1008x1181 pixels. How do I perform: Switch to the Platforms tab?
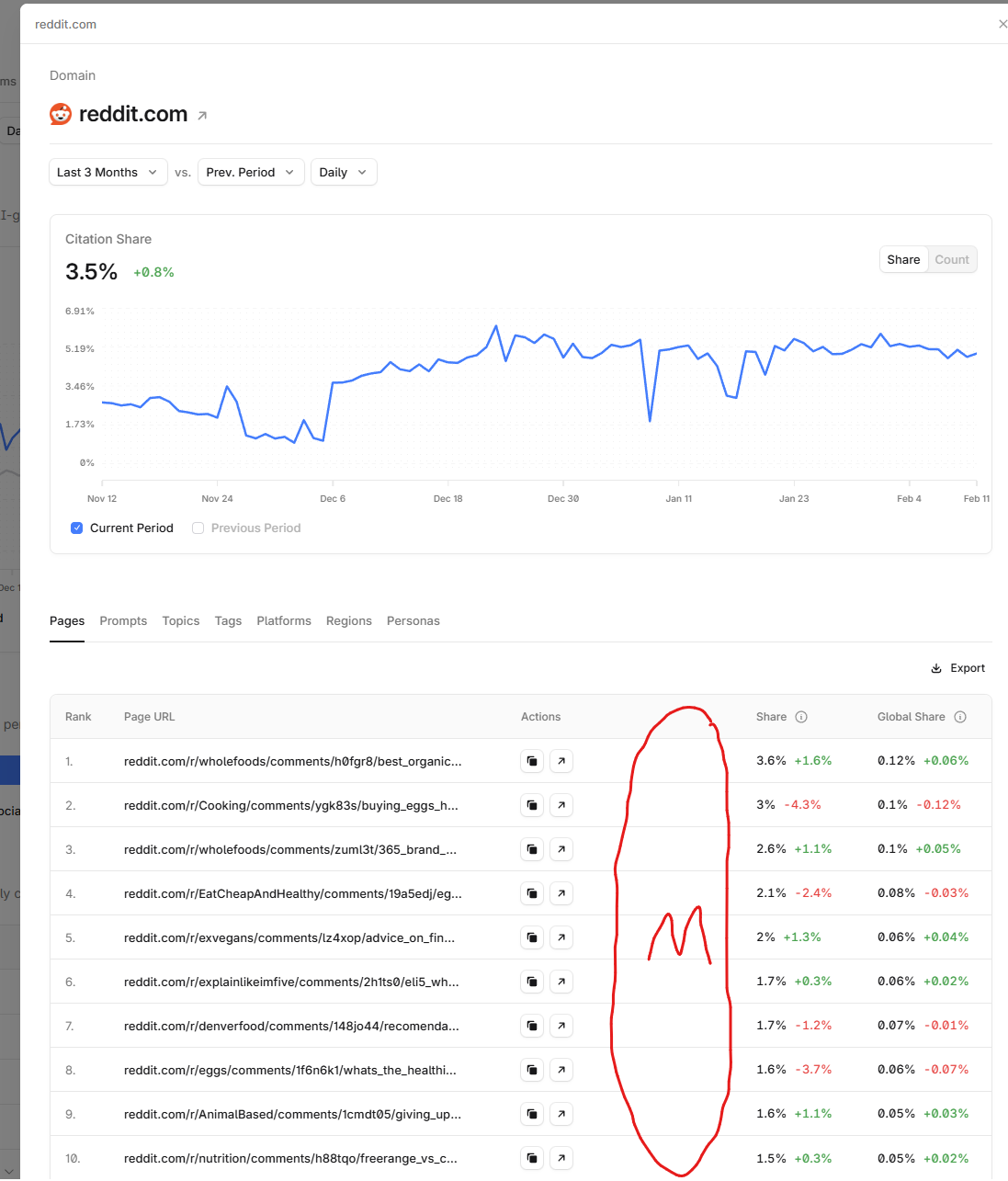[284, 621]
